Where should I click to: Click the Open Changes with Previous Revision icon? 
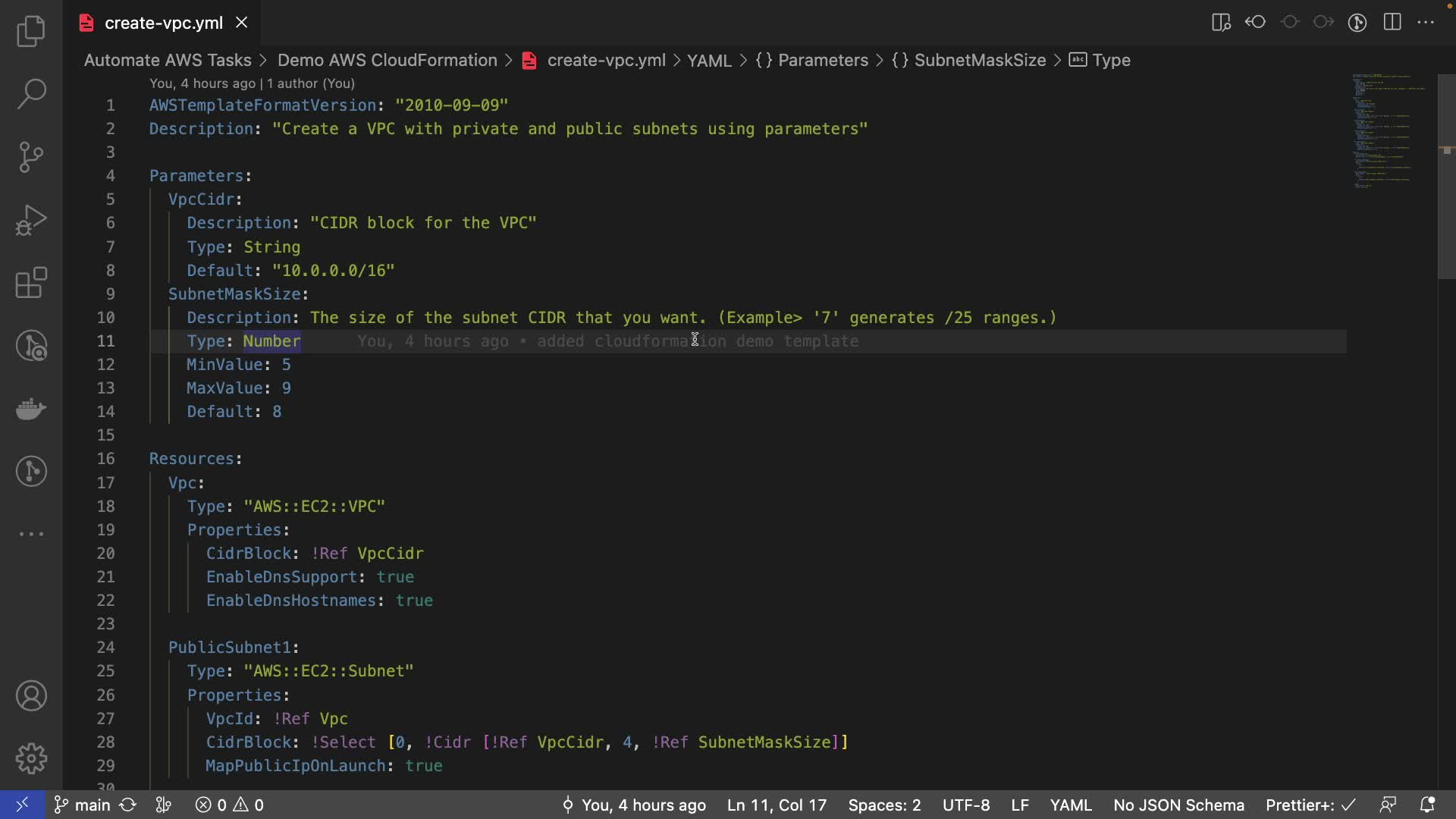coord(1255,22)
